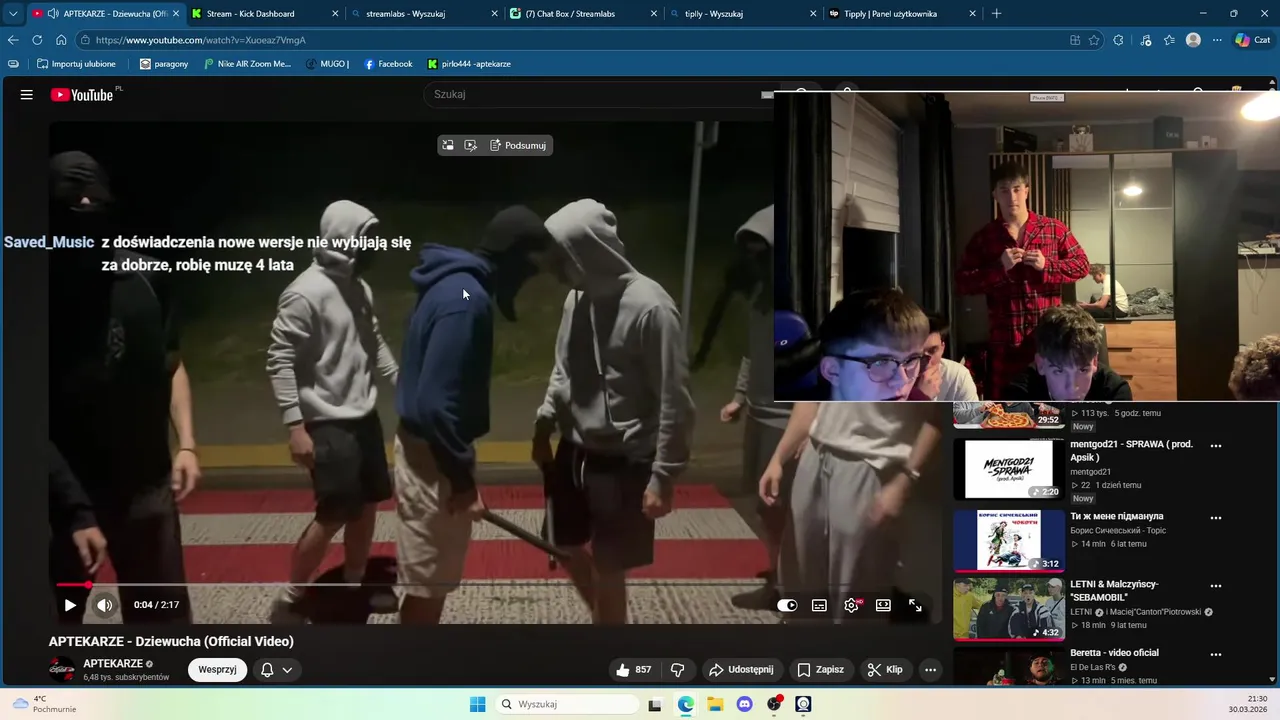Screen dimensions: 1280x720
Task: Click the Wesprzyj button
Action: [217, 670]
